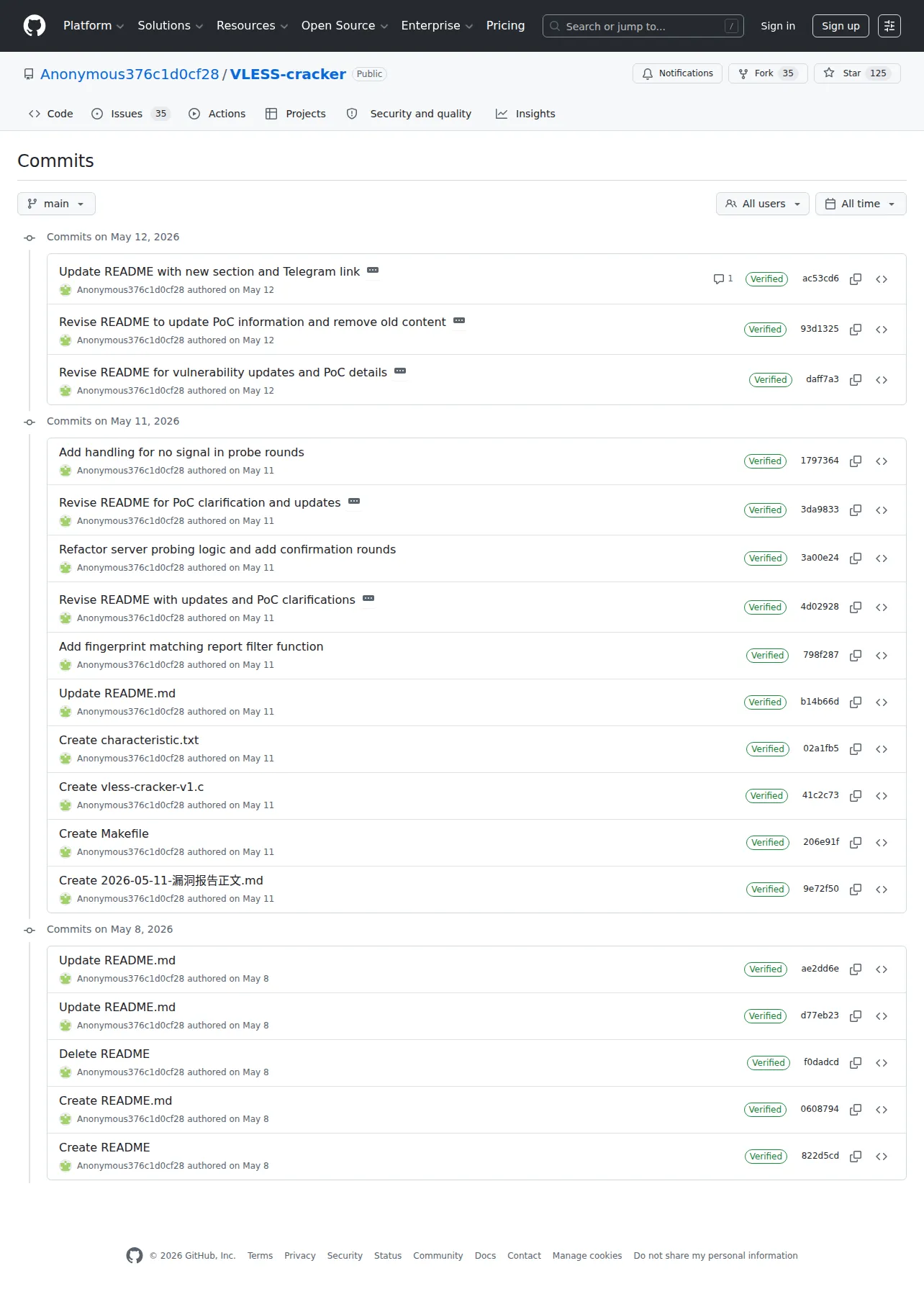This screenshot has width=924, height=1294.
Task: Click the footer GitHub logo
Action: (x=135, y=1256)
